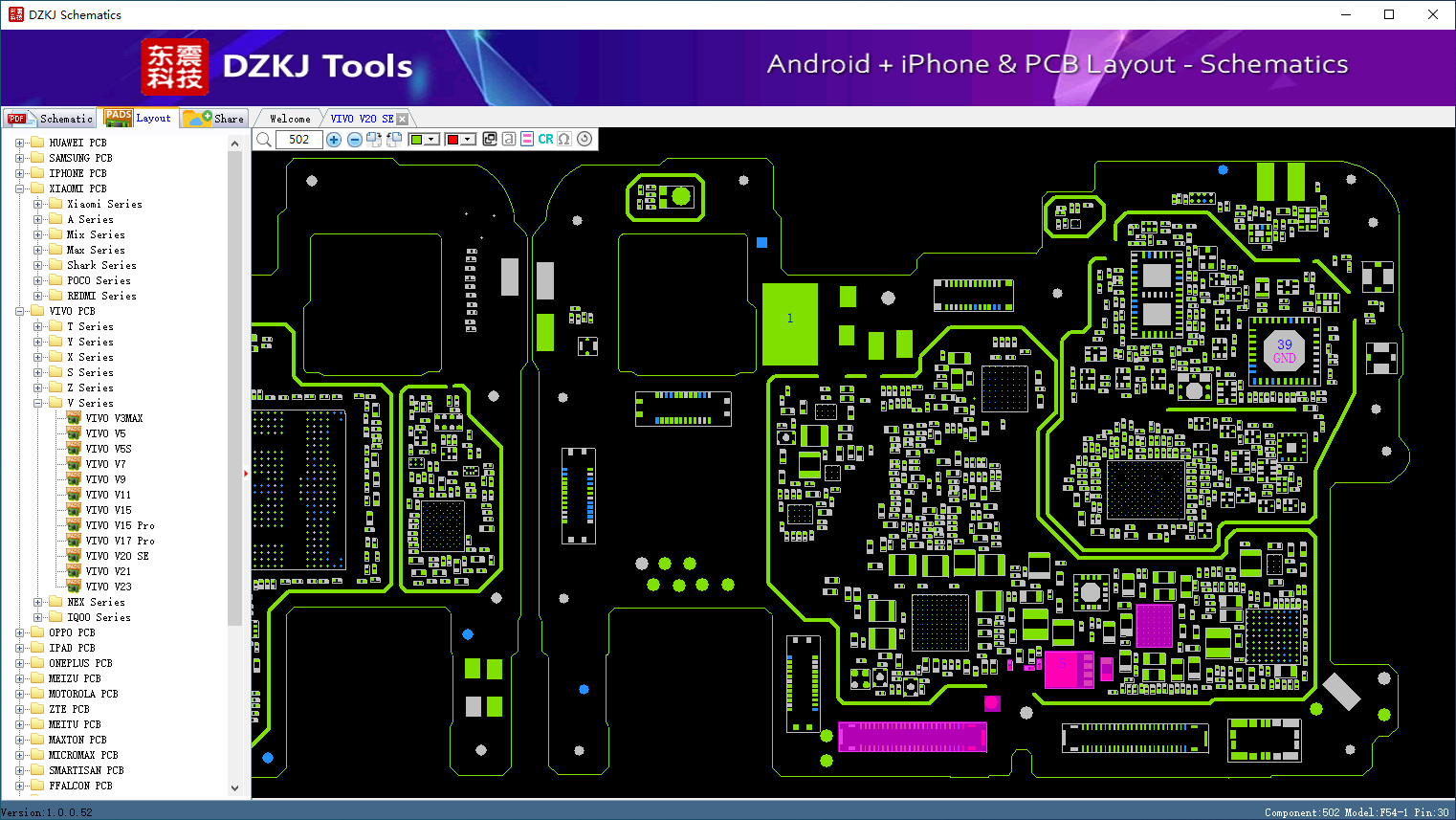Collapse the V Series tree node
The width and height of the screenshot is (1456, 820).
(37, 403)
